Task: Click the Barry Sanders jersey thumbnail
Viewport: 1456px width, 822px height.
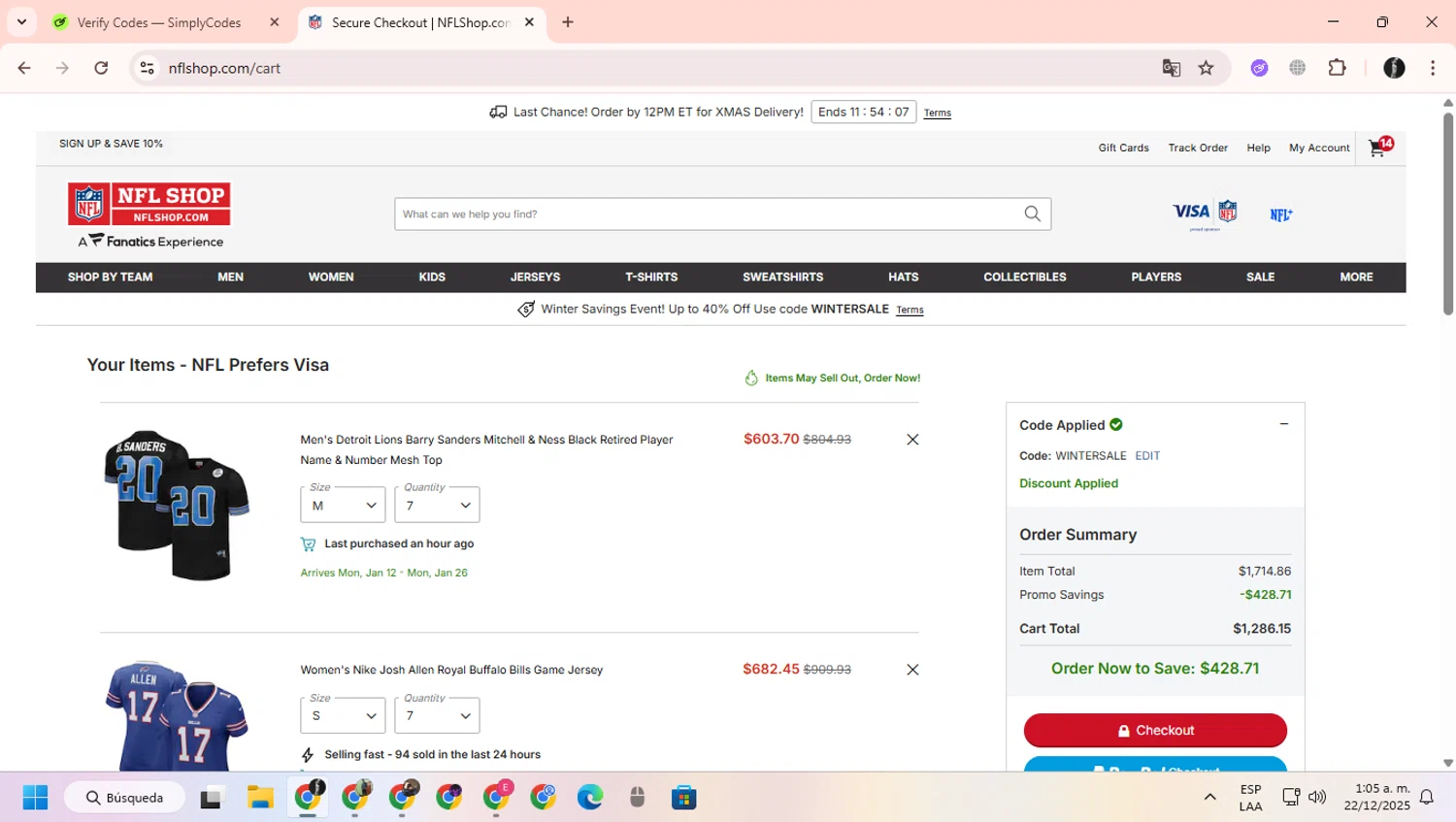Action: 177,505
